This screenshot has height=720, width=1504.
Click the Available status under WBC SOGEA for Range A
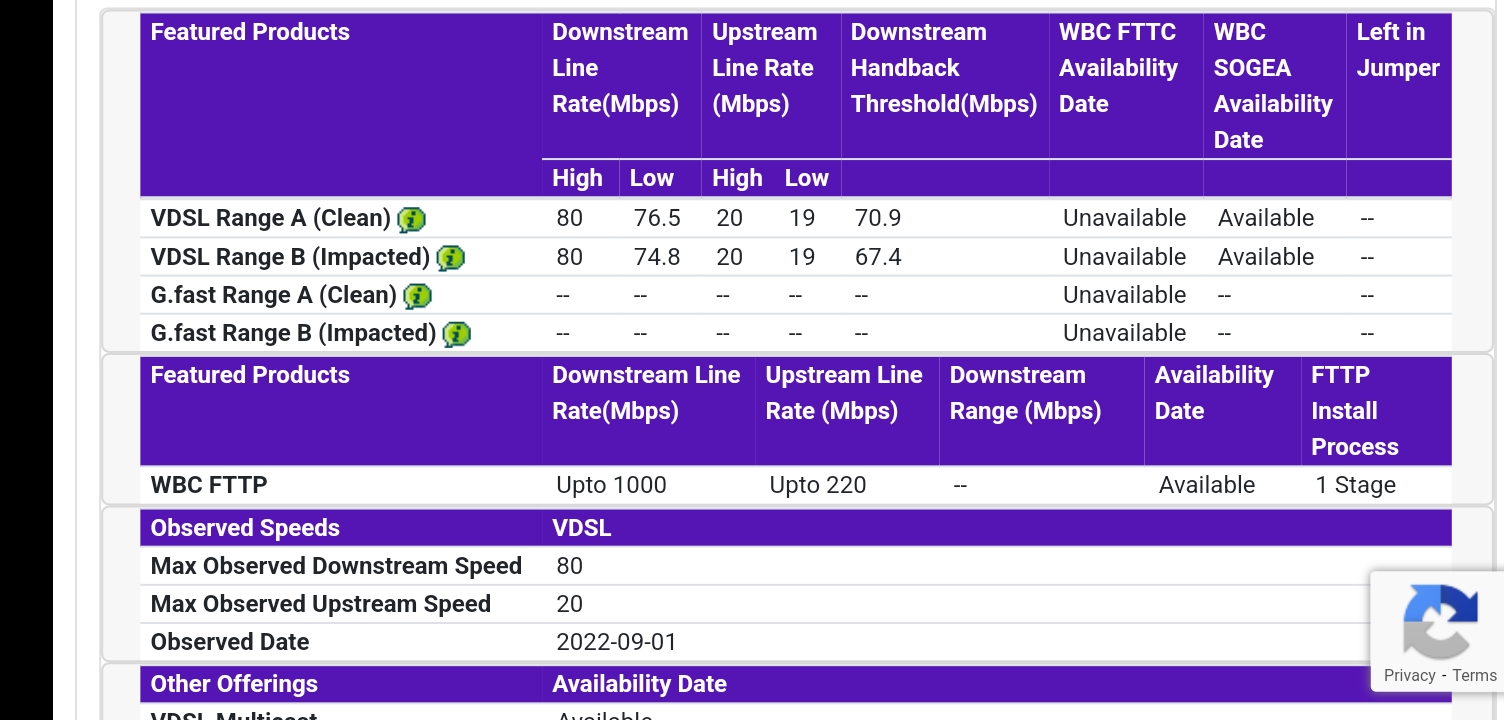[1265, 217]
